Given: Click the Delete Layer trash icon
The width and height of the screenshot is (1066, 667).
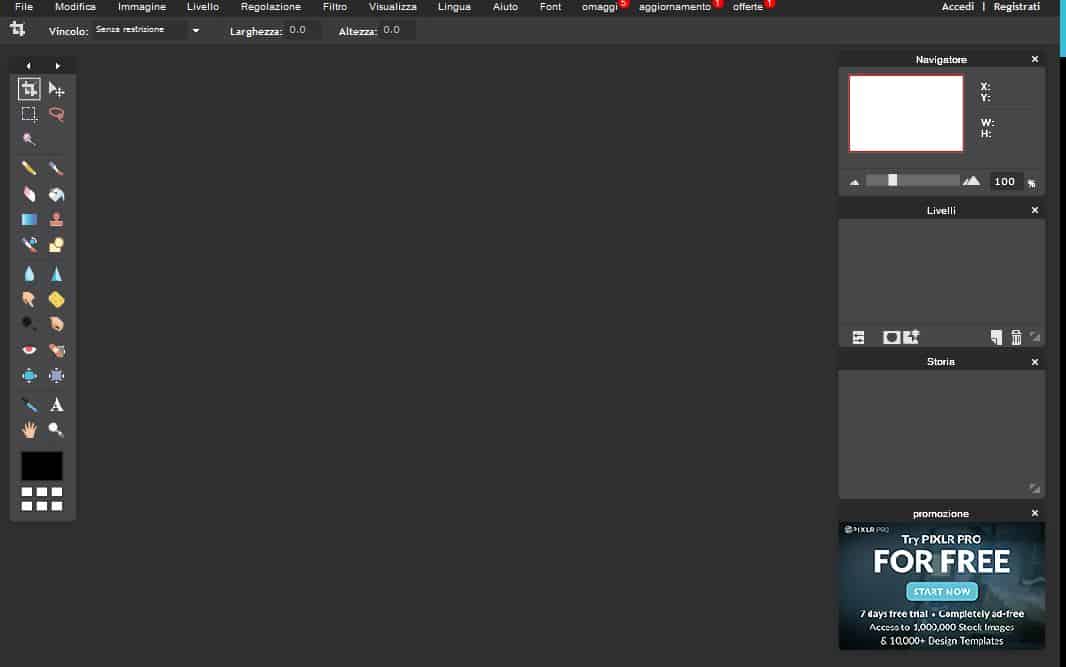Looking at the screenshot, I should (1016, 337).
